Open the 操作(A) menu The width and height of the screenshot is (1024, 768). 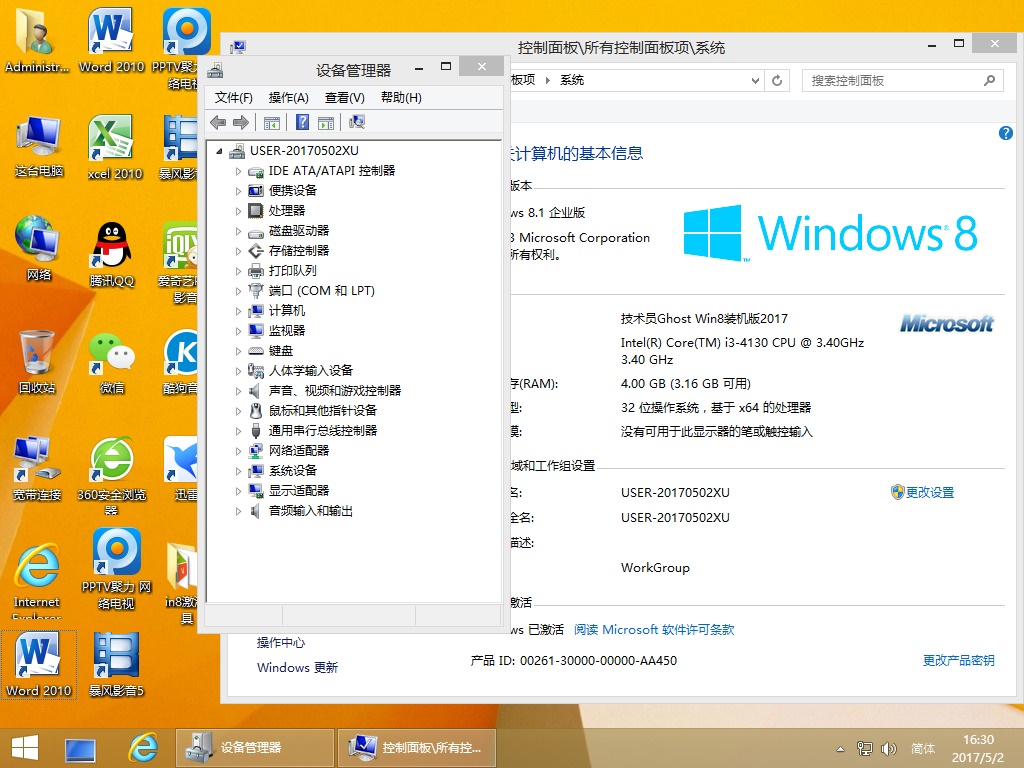pyautogui.click(x=288, y=97)
